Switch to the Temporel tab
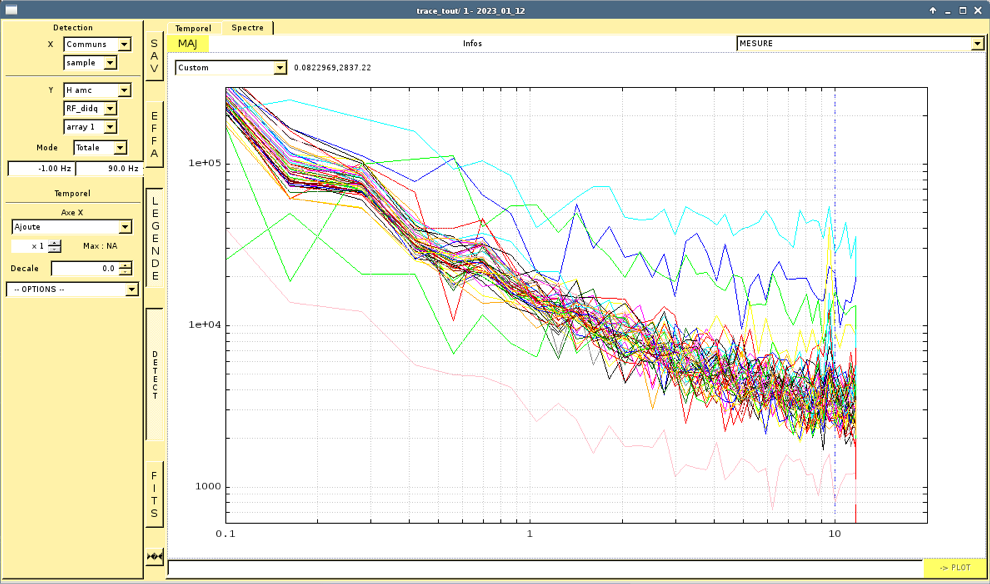 [x=193, y=28]
